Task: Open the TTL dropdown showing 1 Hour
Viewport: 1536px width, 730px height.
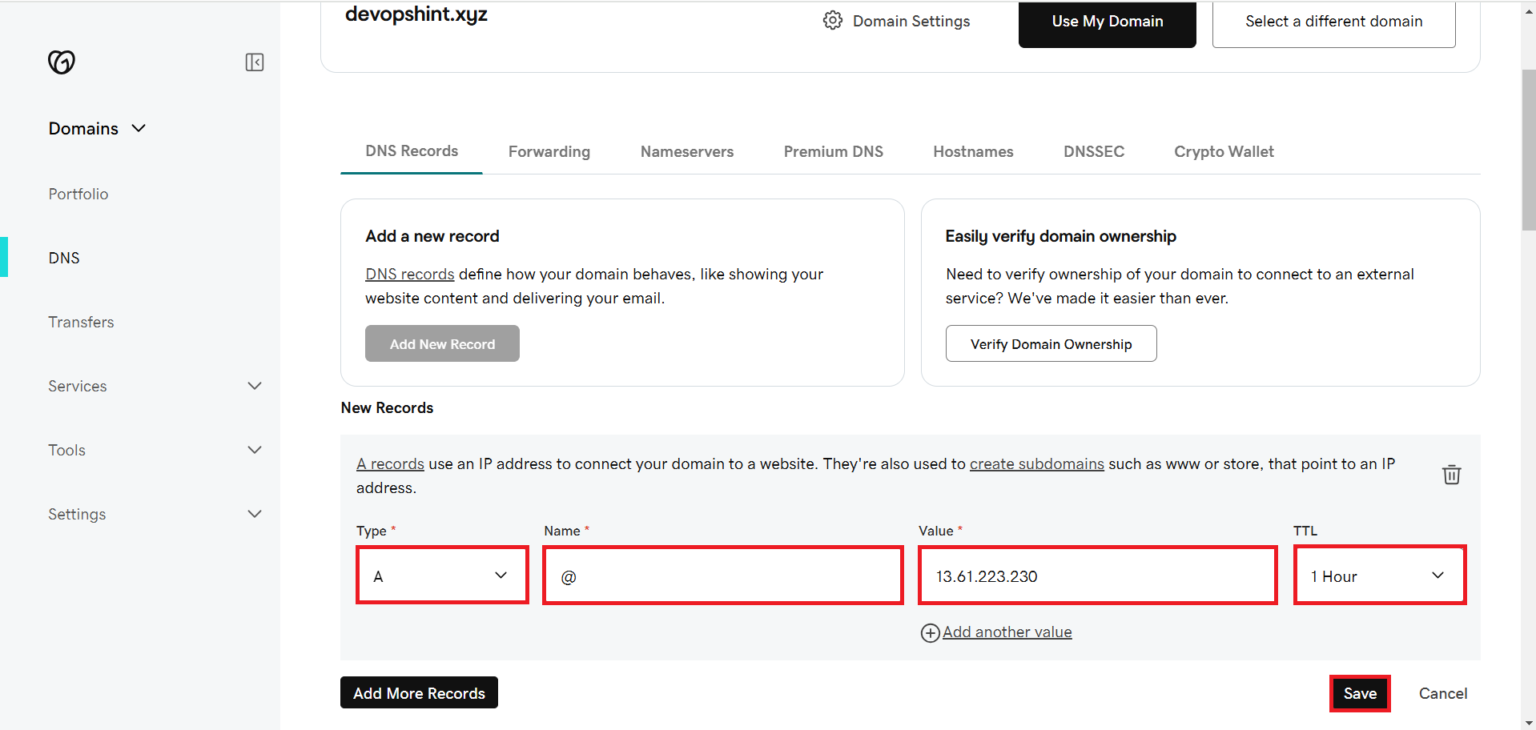Action: click(1380, 575)
